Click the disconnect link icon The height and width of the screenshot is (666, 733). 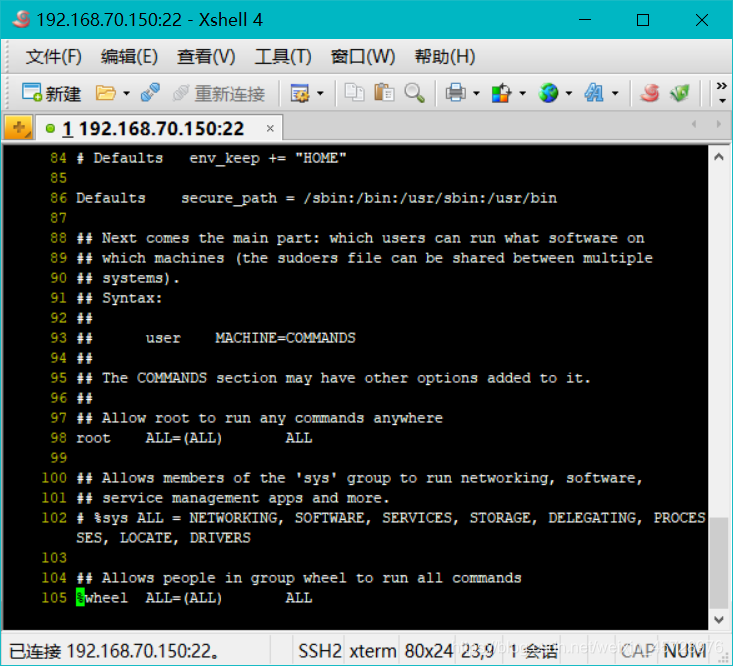tap(151, 93)
